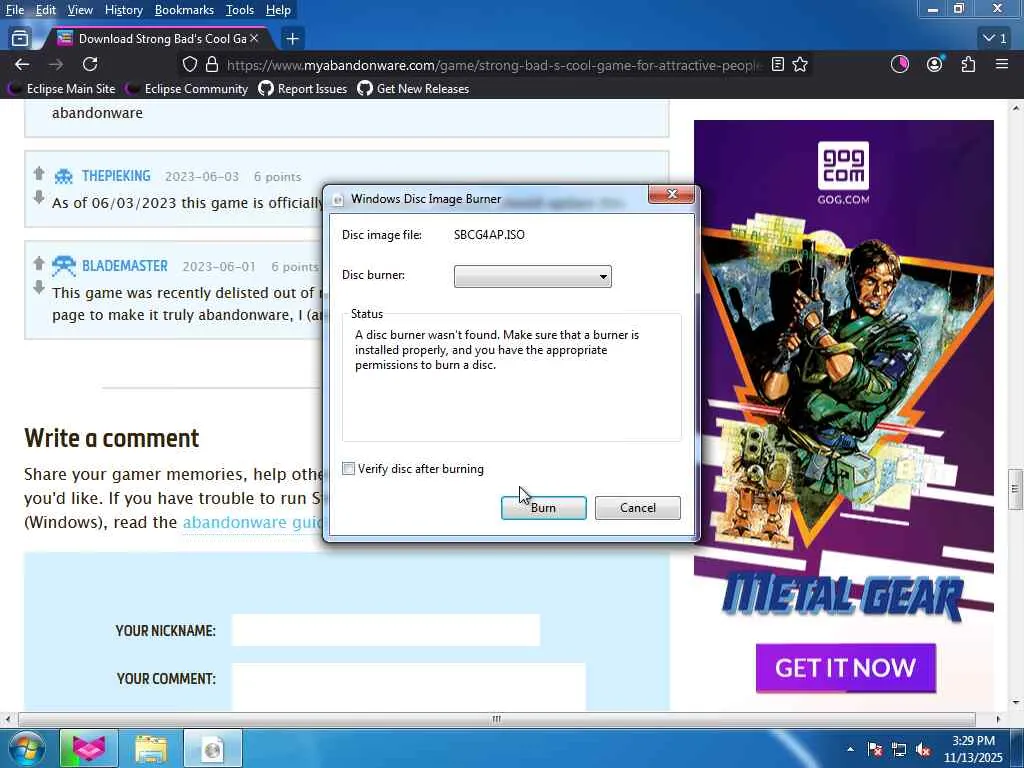Click the tracking protection shield icon
1024x768 pixels.
coord(189,64)
